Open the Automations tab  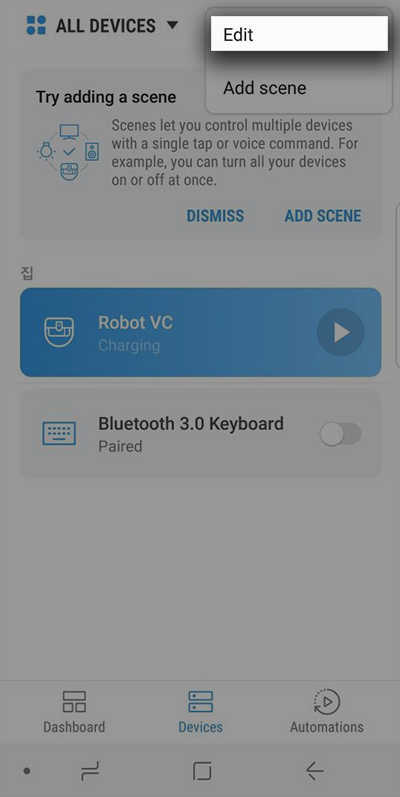point(327,712)
